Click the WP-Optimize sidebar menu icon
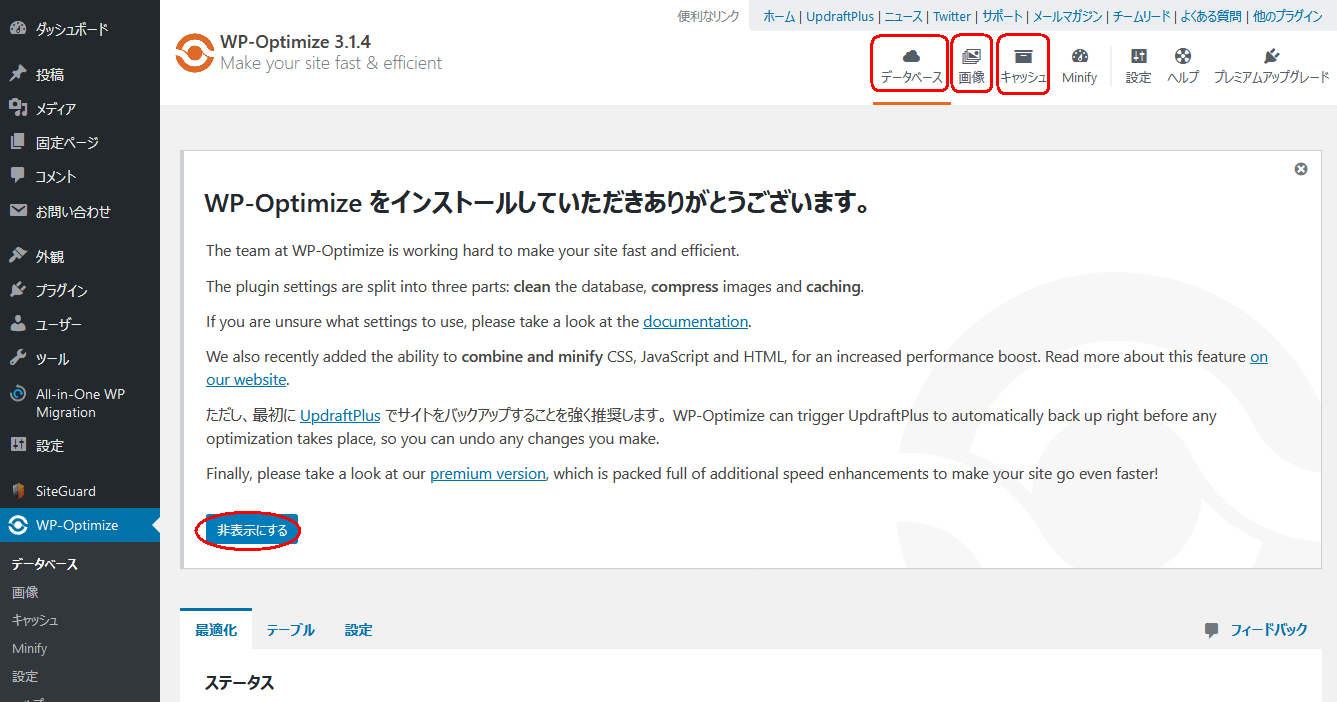Image resolution: width=1337 pixels, height=702 pixels. (18, 525)
